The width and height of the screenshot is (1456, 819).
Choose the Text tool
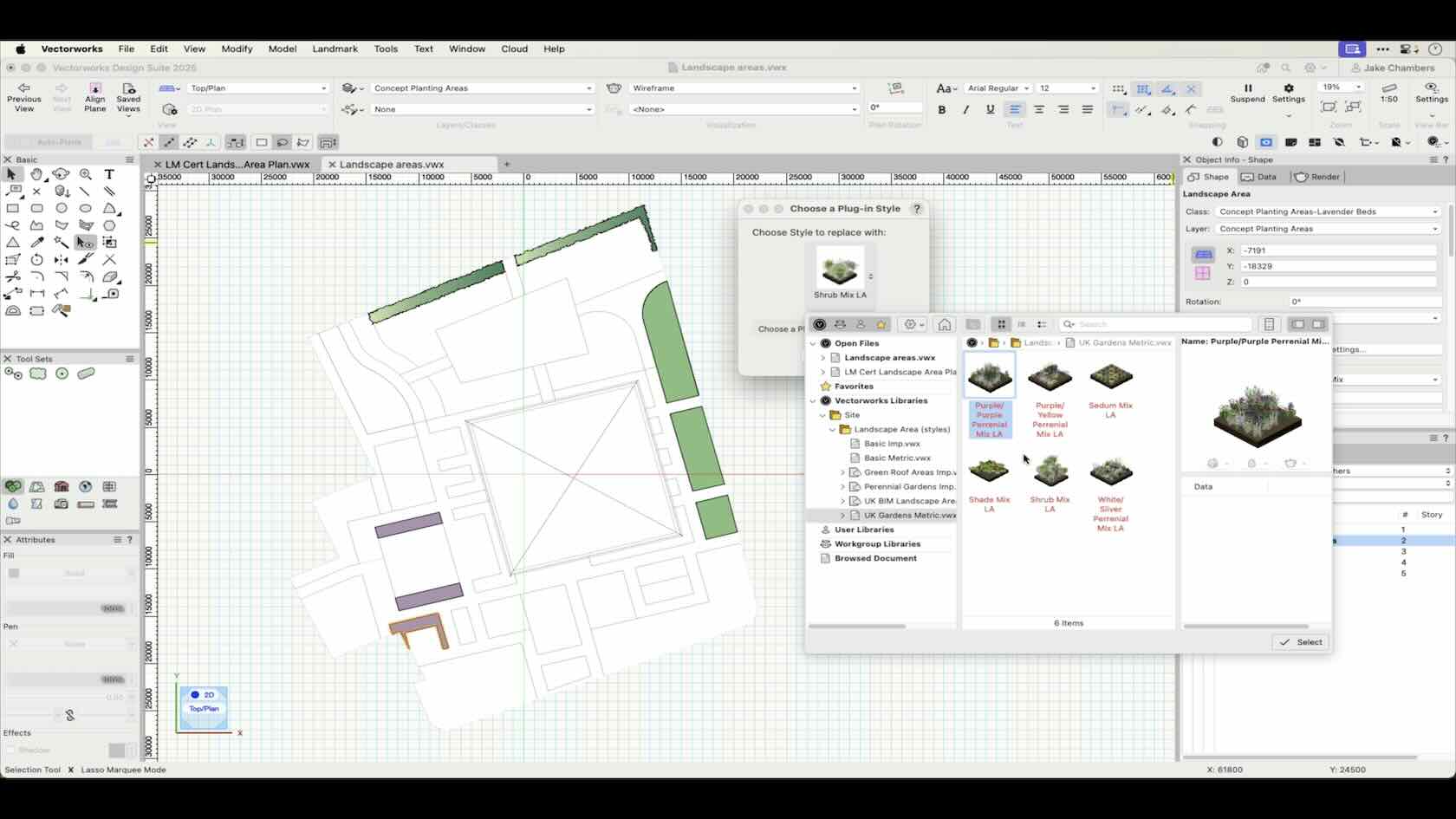click(109, 174)
